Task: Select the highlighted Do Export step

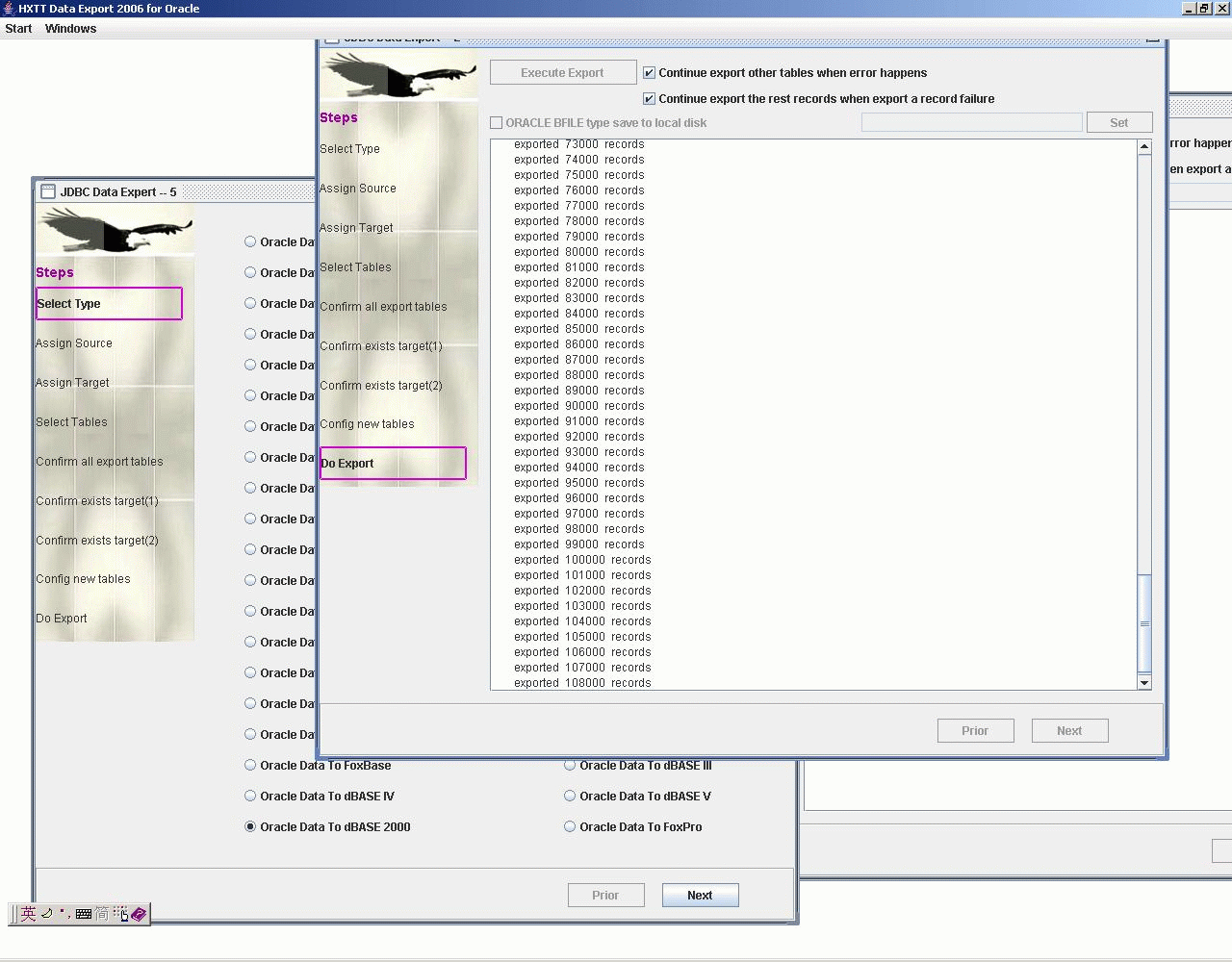Action: click(x=393, y=464)
